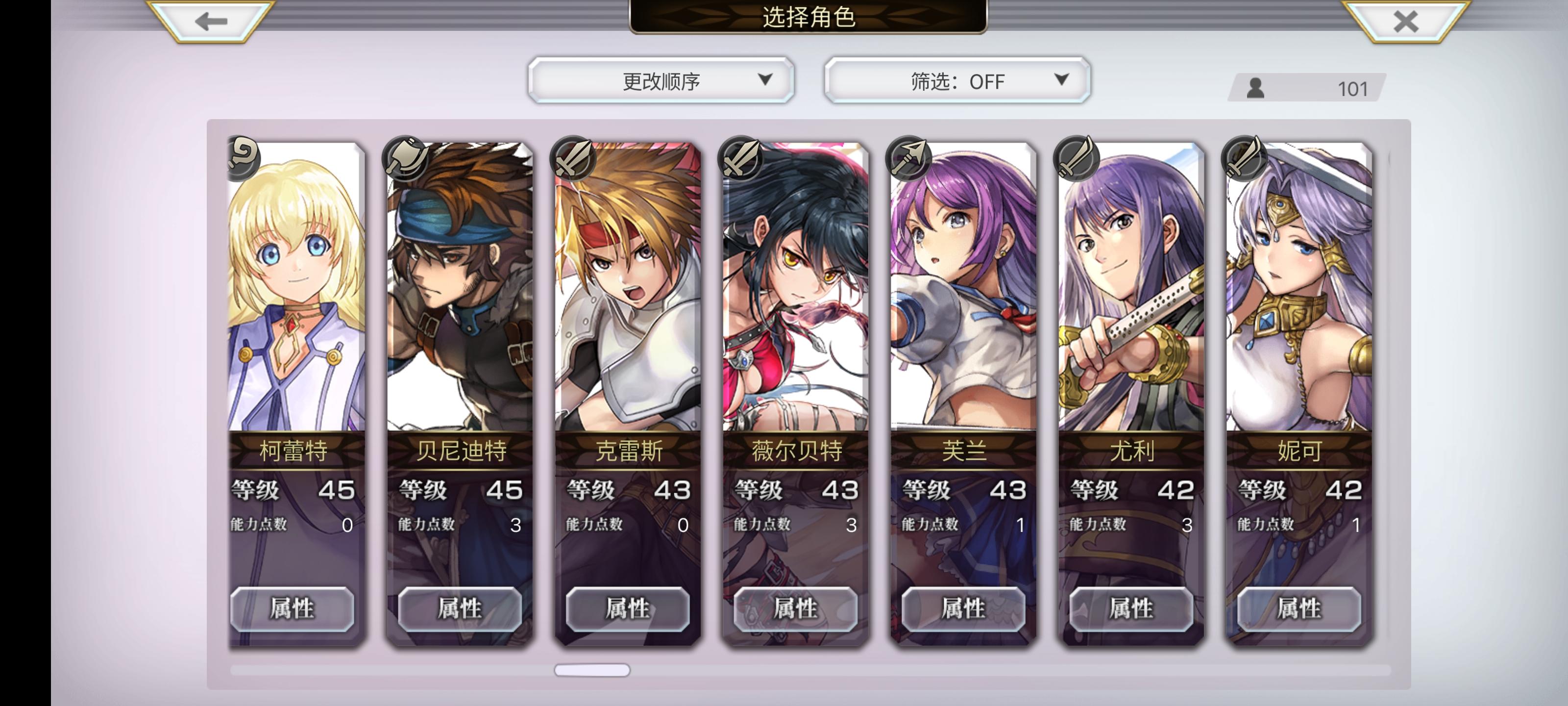Open the 筛选: OFF filter dropdown
Image resolution: width=1568 pixels, height=706 pixels.
tap(957, 80)
